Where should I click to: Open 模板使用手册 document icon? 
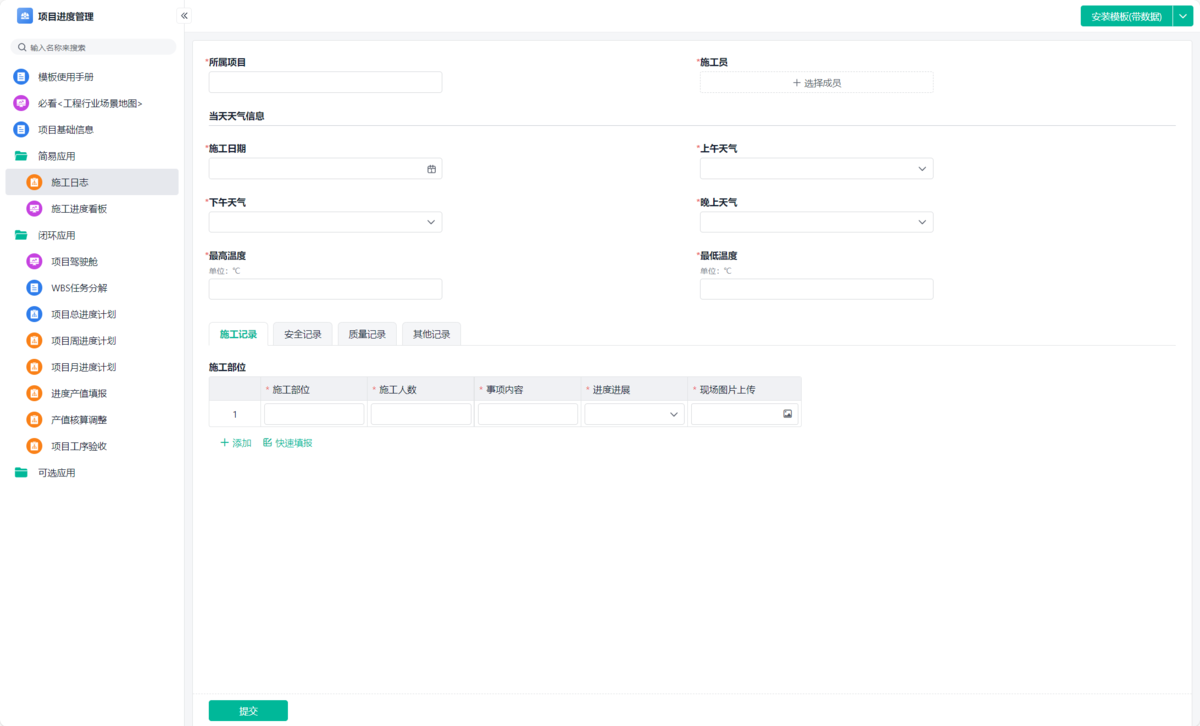(21, 77)
